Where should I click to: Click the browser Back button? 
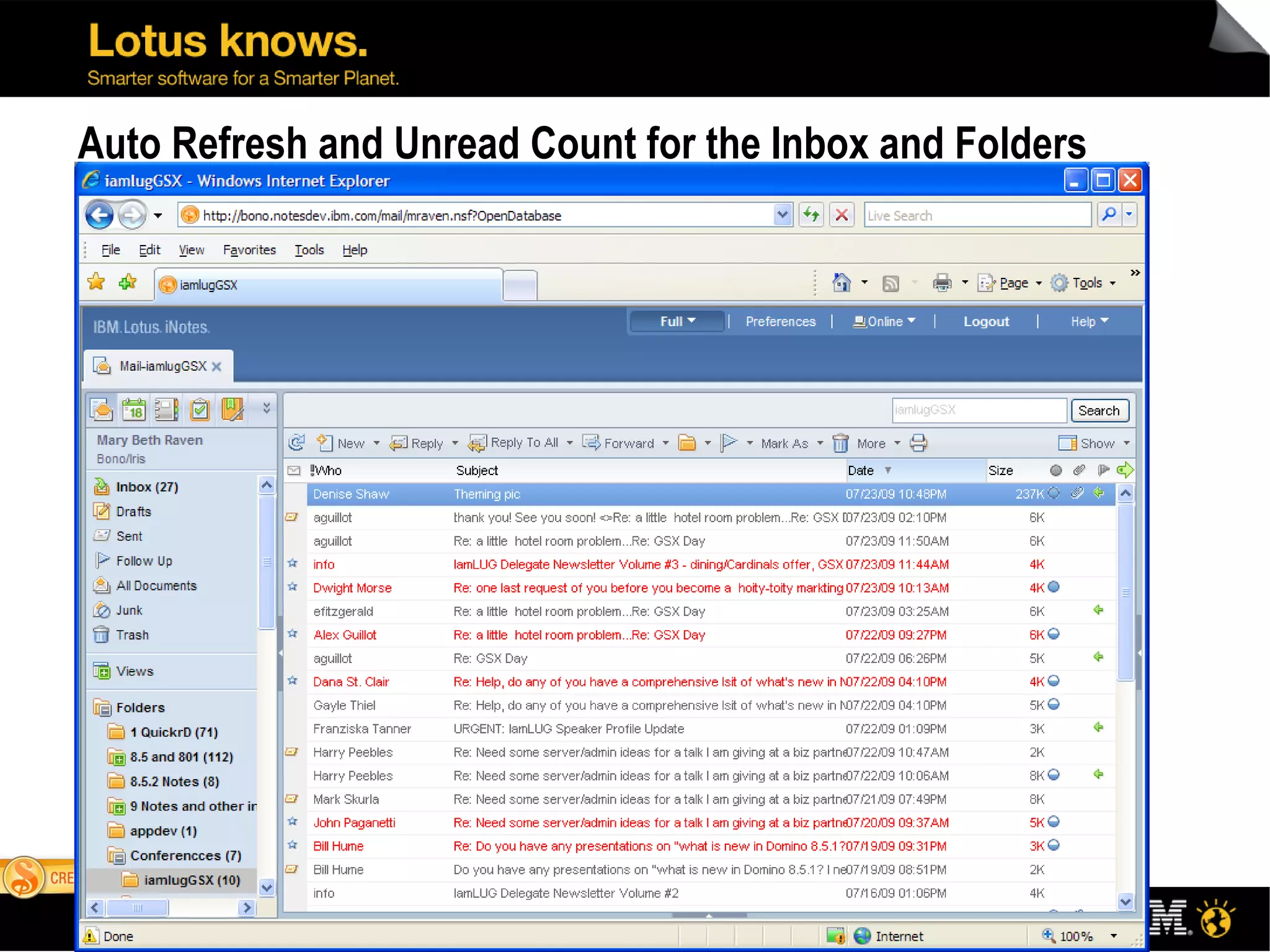[99, 215]
